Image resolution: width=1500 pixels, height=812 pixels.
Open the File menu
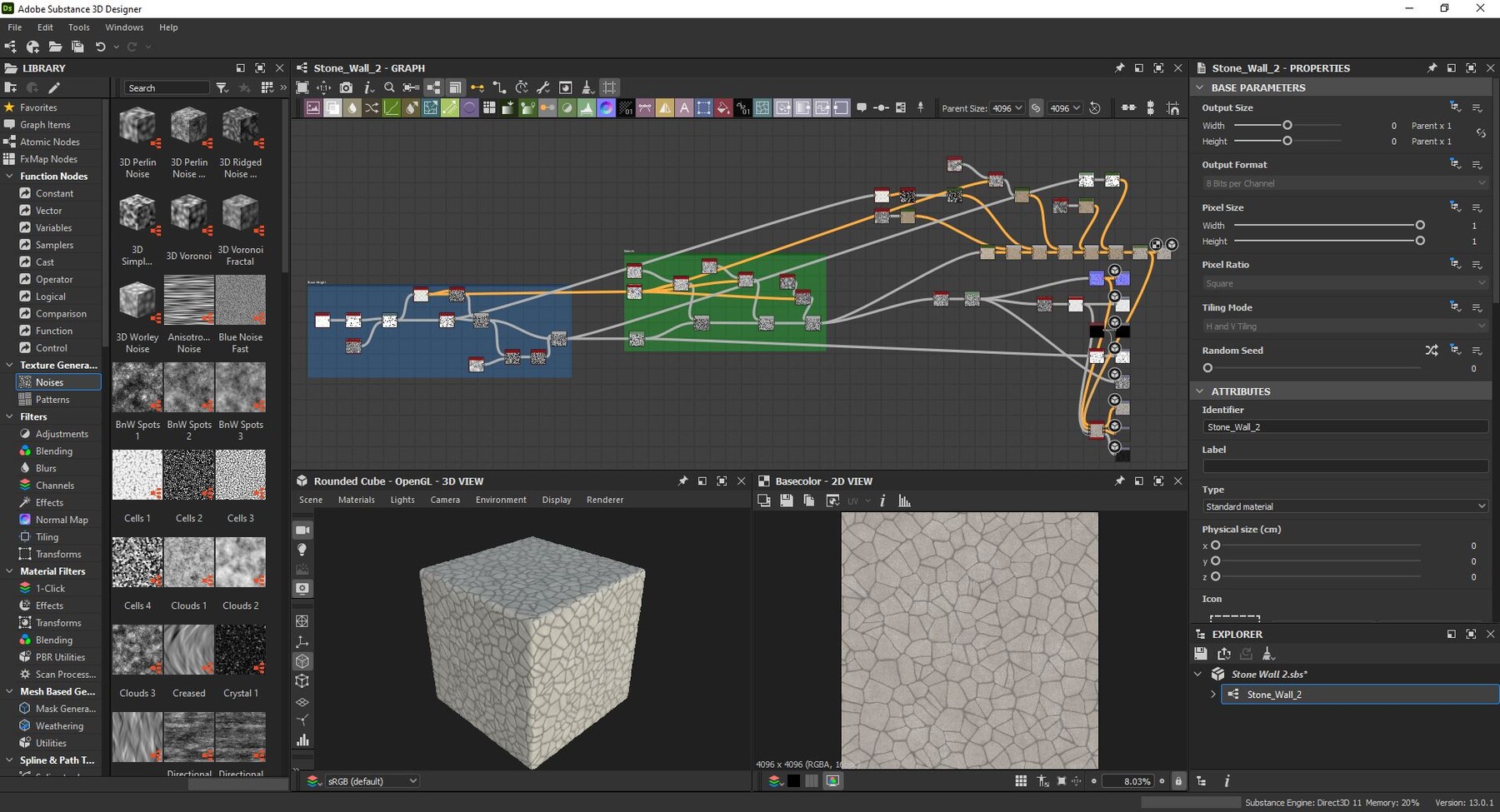14,27
